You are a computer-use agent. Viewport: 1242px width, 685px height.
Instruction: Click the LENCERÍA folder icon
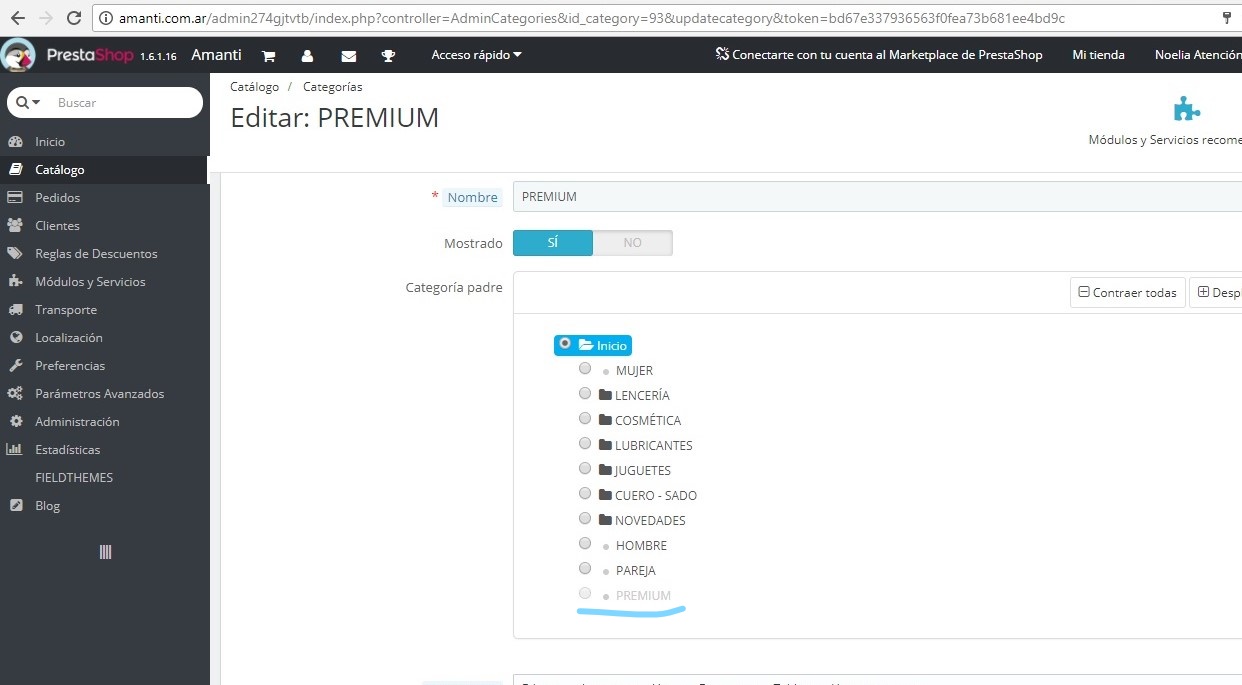coord(605,395)
